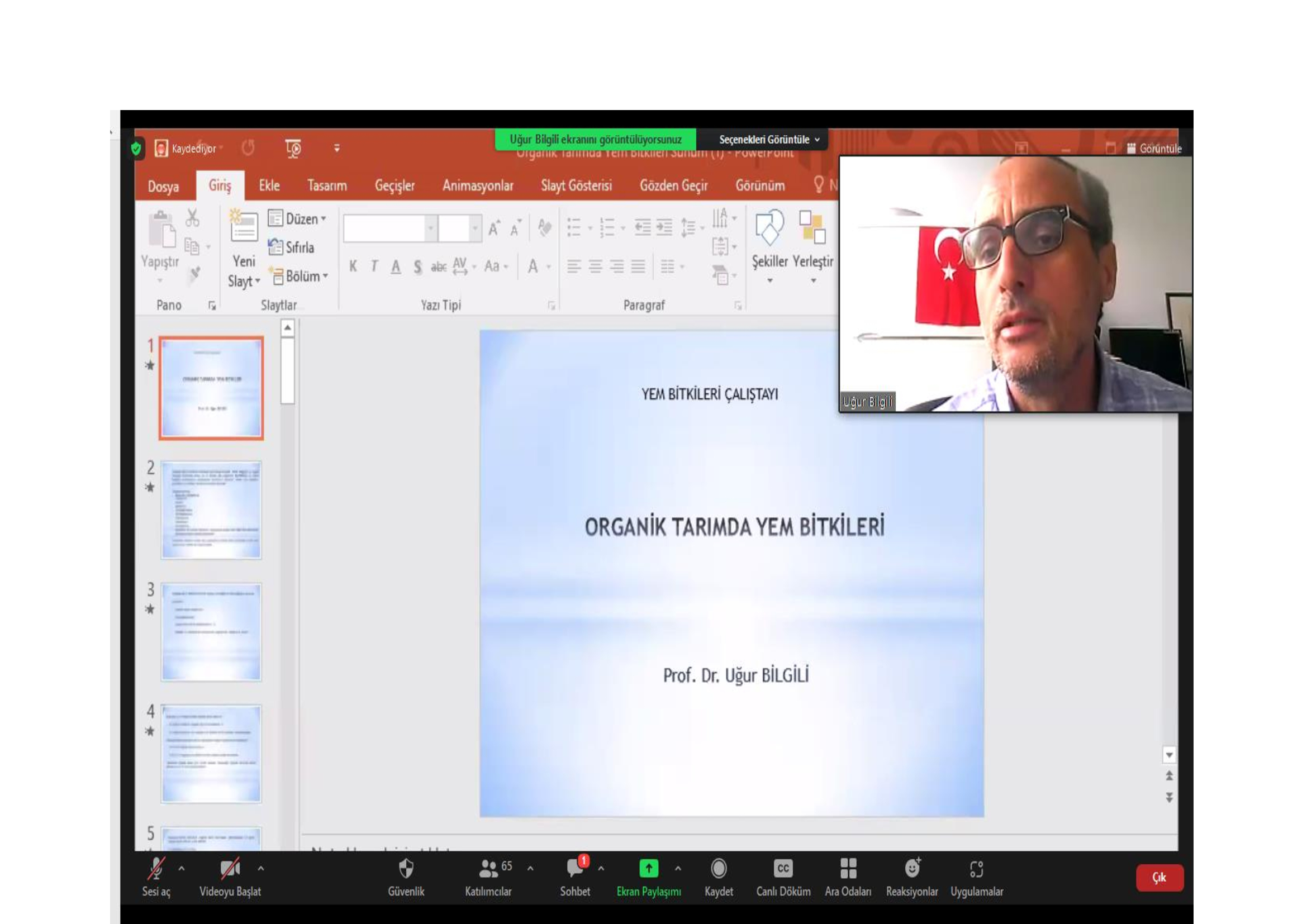
Task: Open the Slayt Gösterisi ribbon tab
Action: tap(576, 185)
